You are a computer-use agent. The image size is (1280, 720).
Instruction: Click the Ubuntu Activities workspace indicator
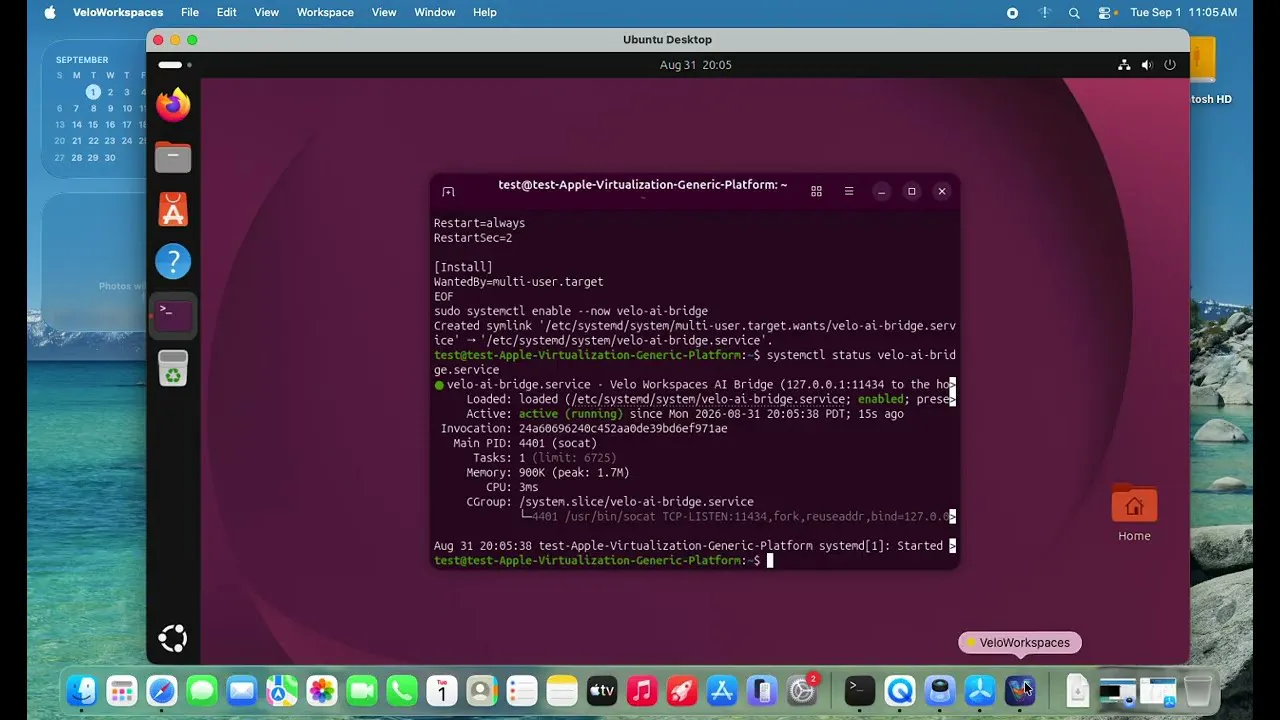coord(175,65)
